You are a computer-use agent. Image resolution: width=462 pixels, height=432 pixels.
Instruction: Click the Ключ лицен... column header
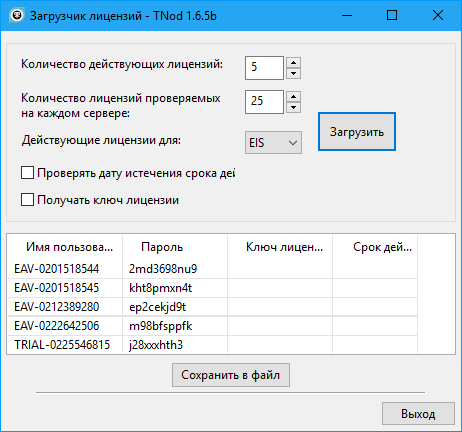(x=280, y=247)
